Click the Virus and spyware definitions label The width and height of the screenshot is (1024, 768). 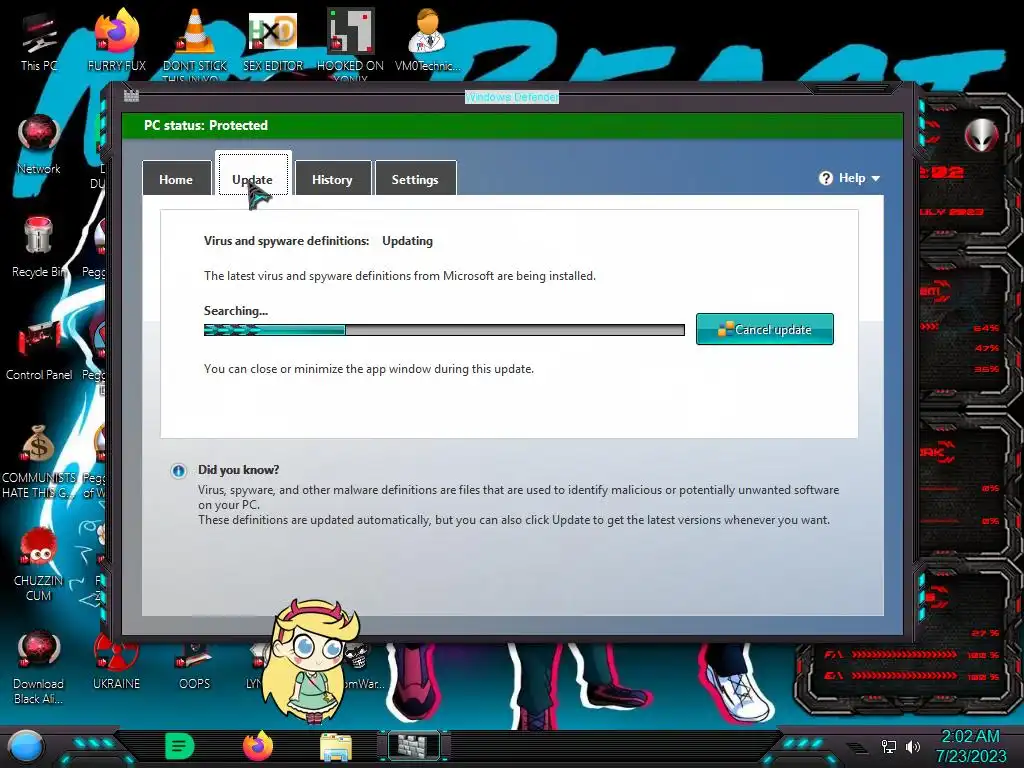tap(287, 241)
